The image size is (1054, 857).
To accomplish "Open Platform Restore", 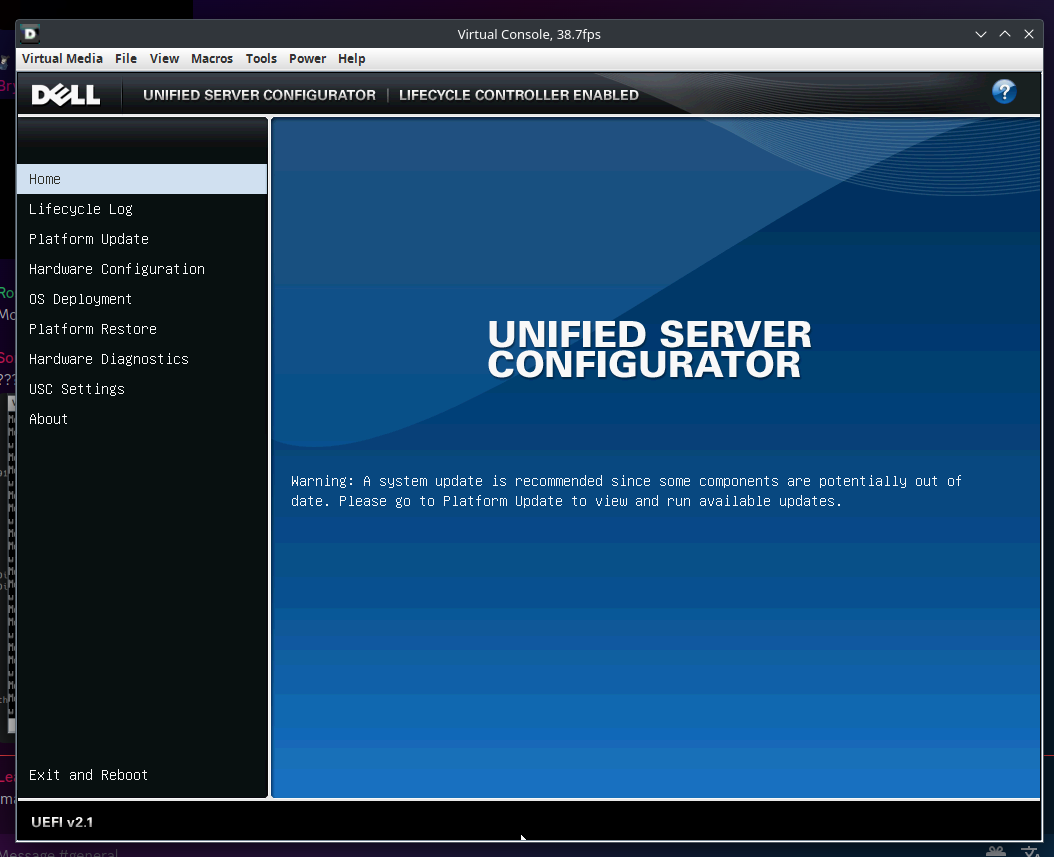I will coord(92,329).
